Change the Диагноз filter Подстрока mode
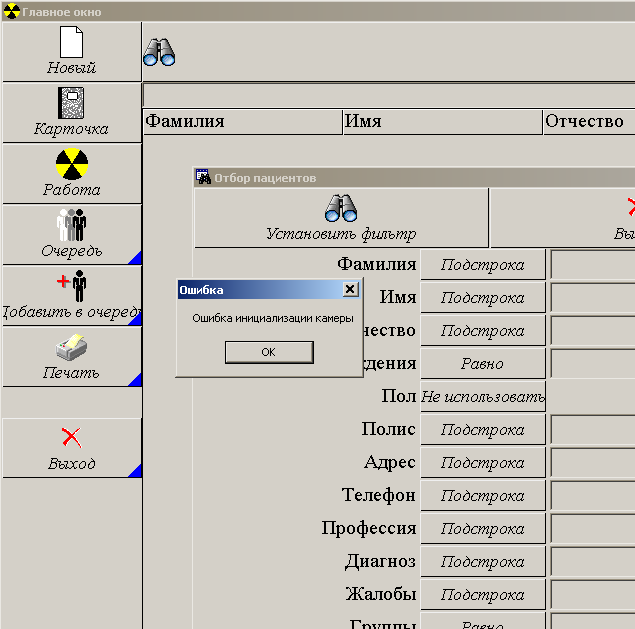Screen dimensions: 635x629 click(x=483, y=562)
